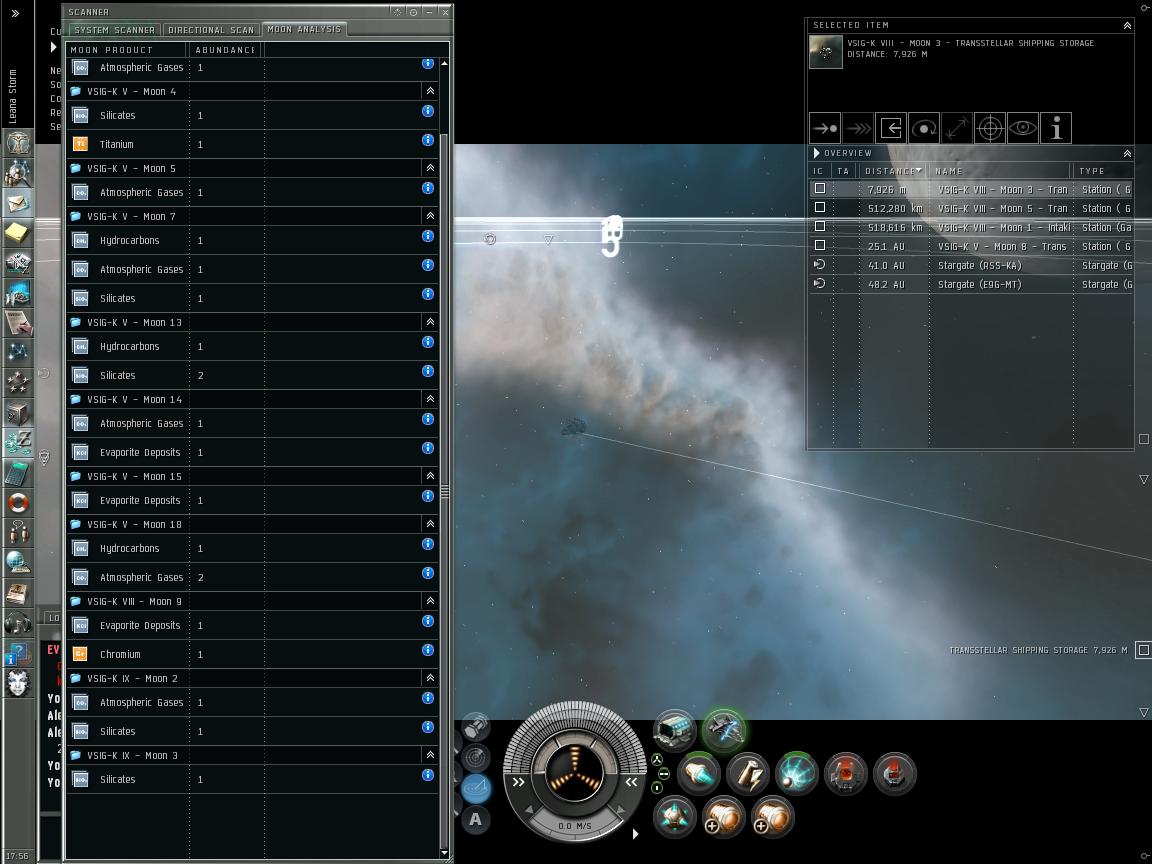Click the speed gauge showing 0.0 M/S

[575, 826]
